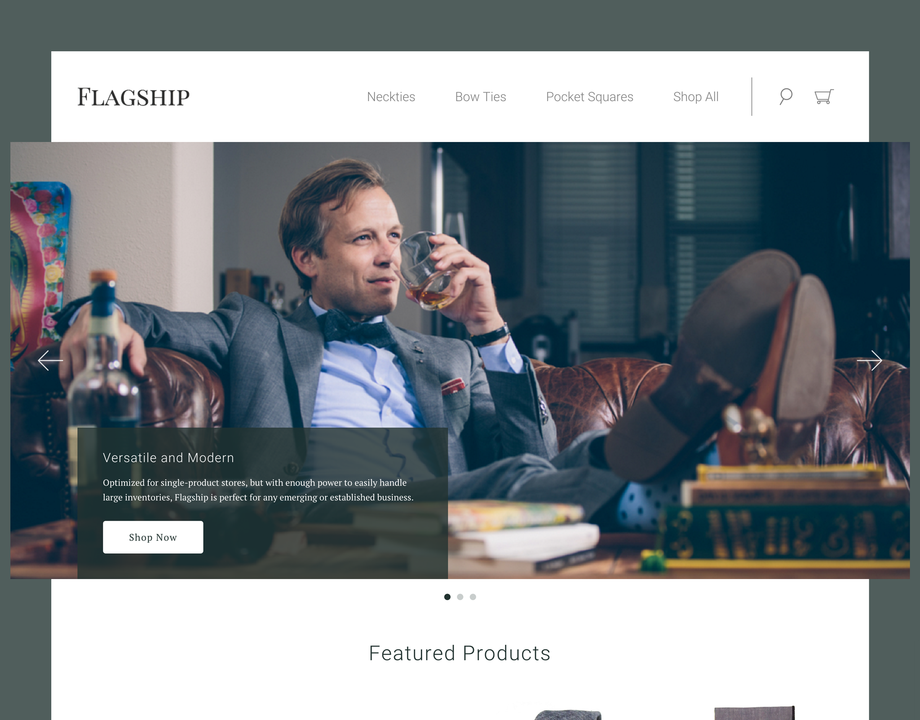Click the Shop Now button
Screen dimensions: 920x720
[153, 537]
